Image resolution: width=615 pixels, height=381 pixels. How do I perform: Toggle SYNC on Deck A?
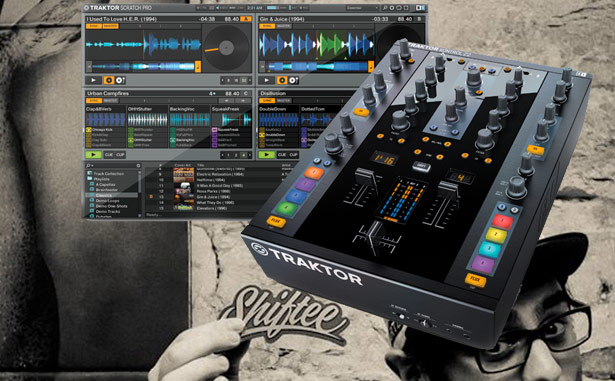click(x=93, y=26)
